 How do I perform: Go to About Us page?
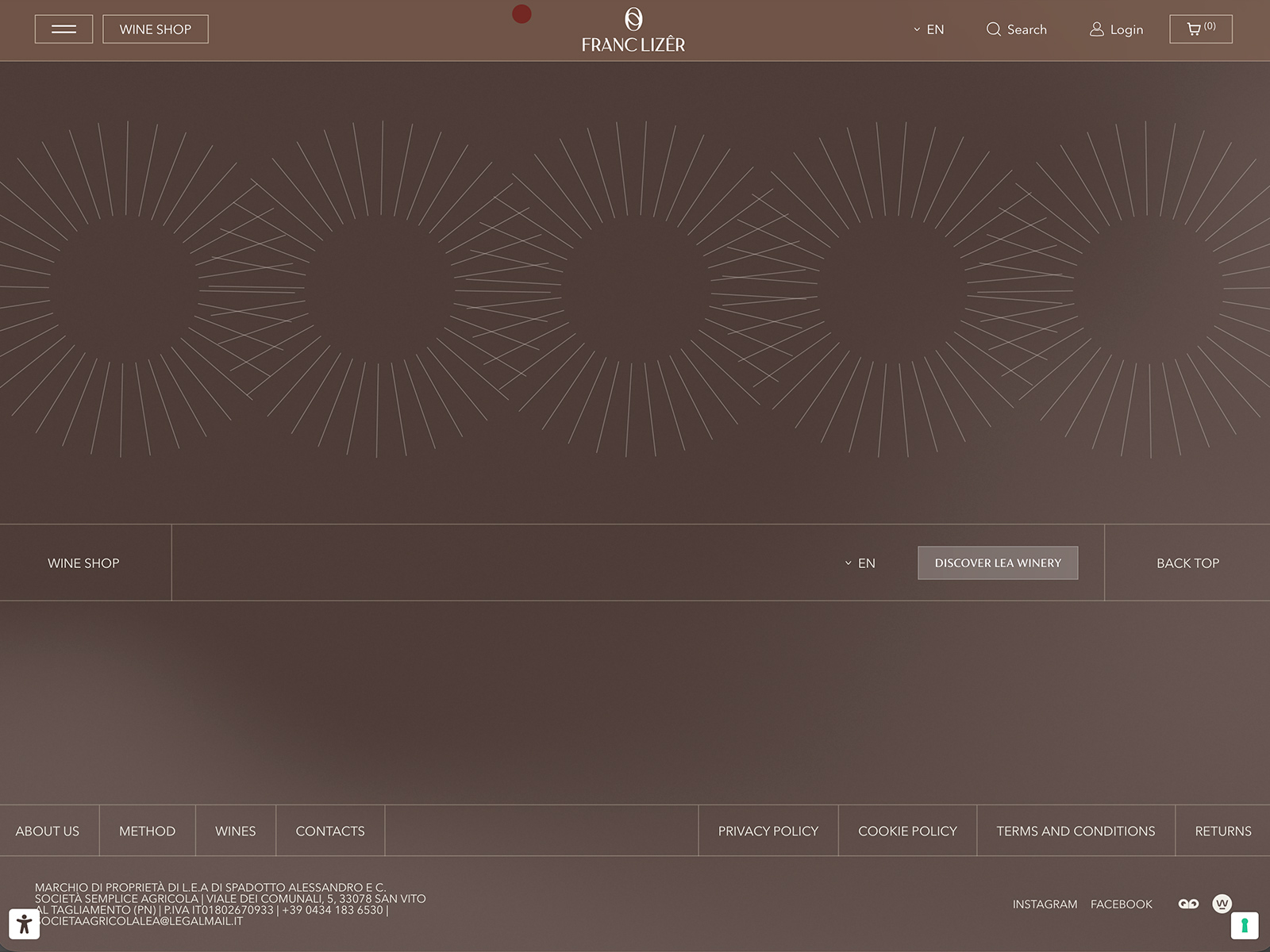click(48, 831)
